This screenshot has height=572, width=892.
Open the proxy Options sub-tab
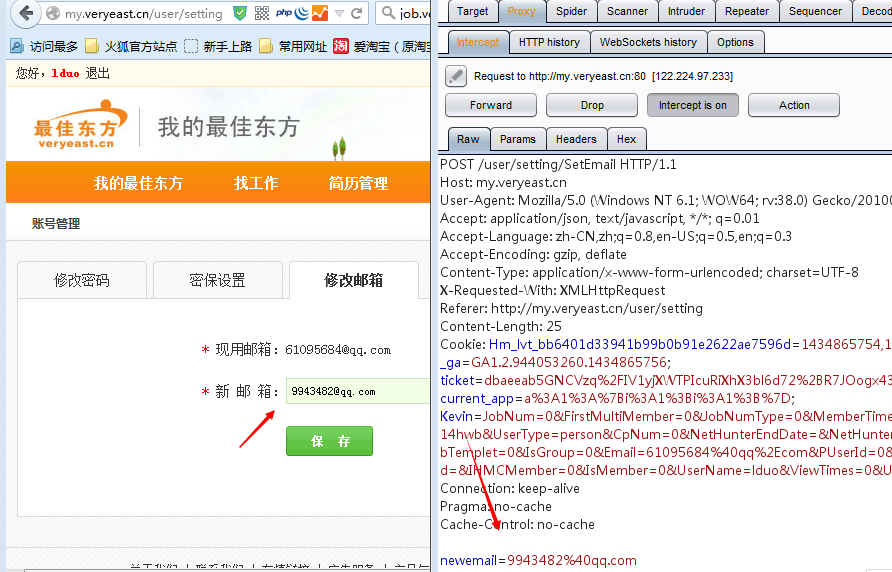[x=735, y=42]
